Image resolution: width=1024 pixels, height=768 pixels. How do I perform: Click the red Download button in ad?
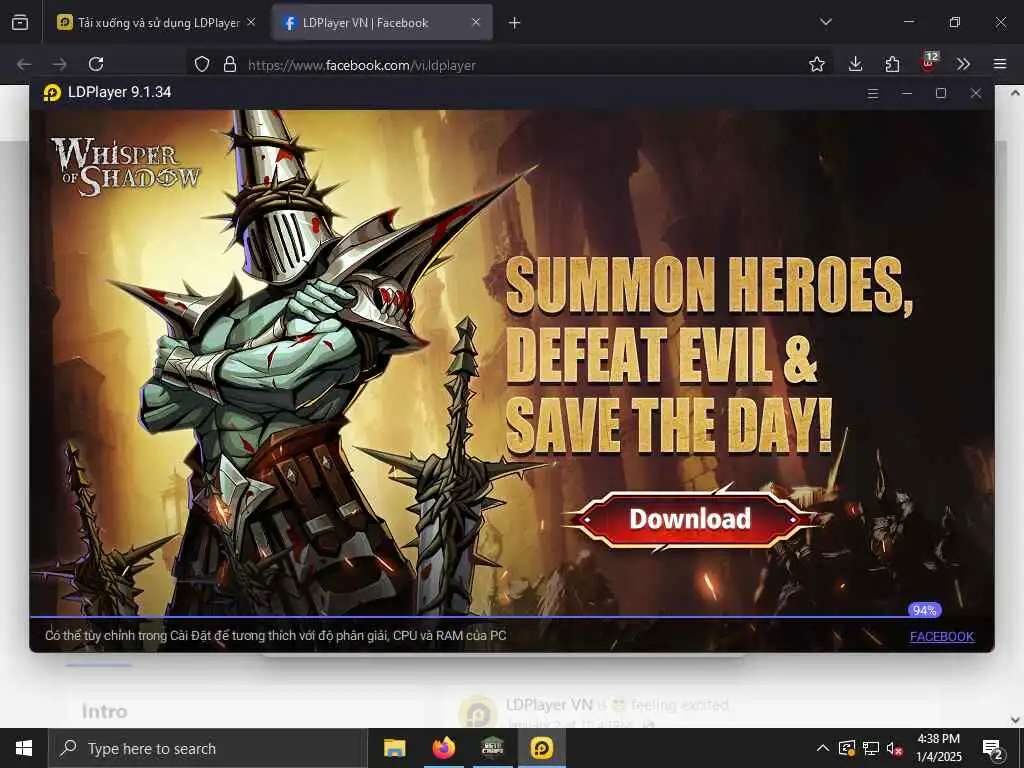[x=690, y=519]
